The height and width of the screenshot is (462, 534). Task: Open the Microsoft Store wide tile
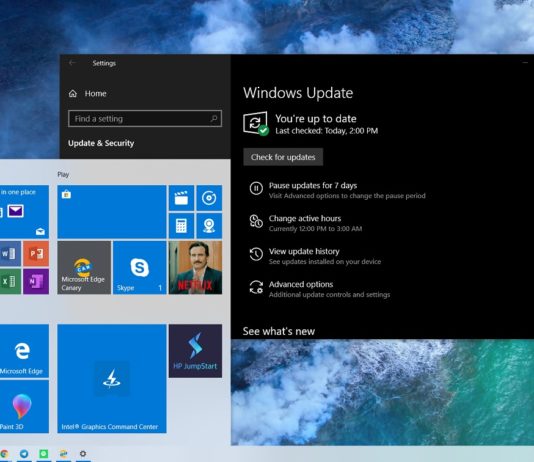tap(112, 211)
